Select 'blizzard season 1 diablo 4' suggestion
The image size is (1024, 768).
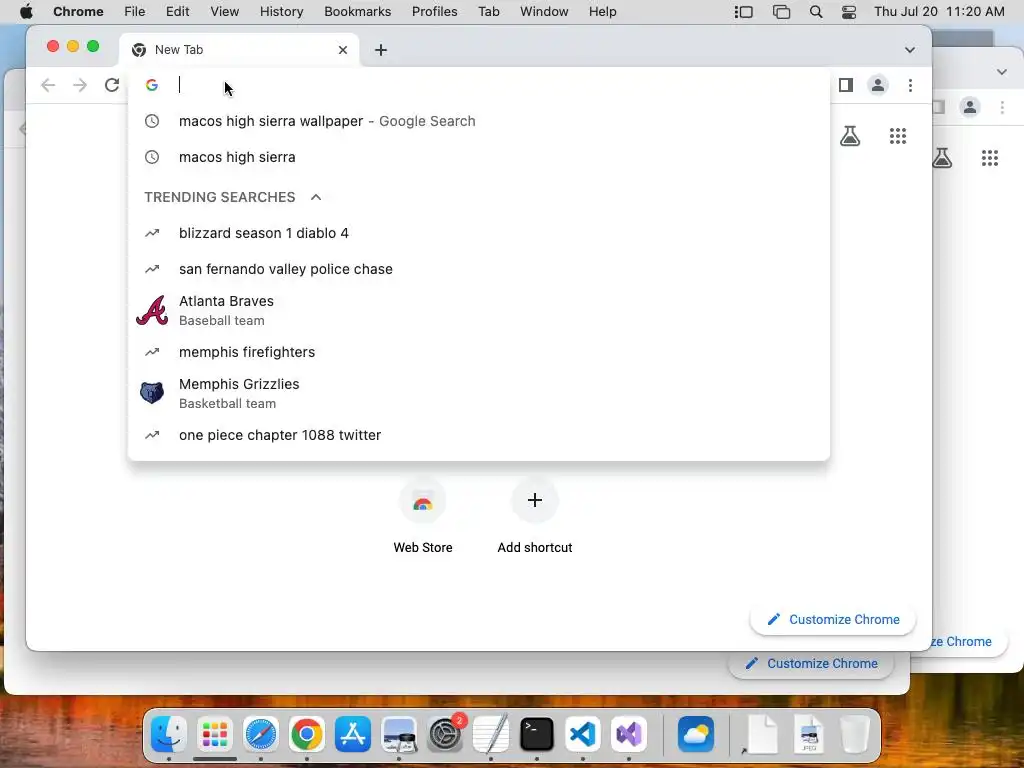coord(479,233)
